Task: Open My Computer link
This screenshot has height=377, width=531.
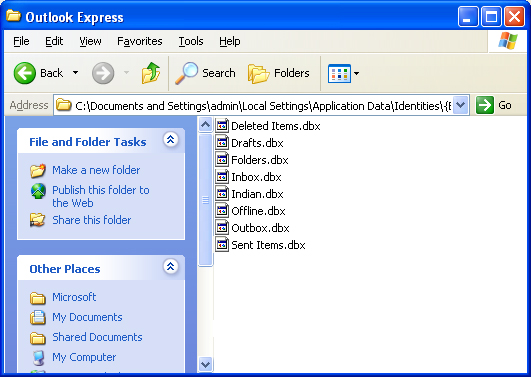Action: 84,357
